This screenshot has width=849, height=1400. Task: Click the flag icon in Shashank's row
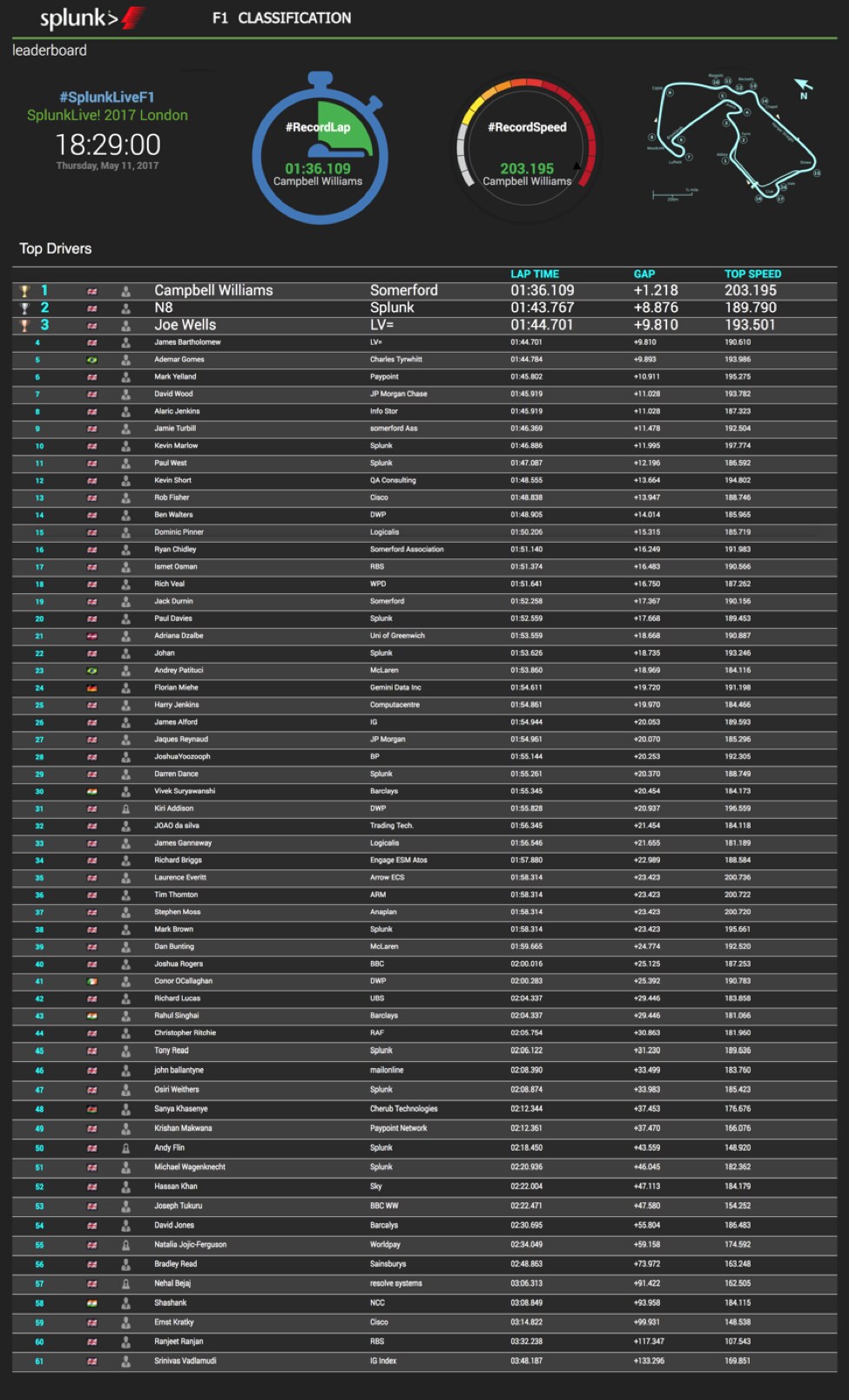coord(92,1303)
